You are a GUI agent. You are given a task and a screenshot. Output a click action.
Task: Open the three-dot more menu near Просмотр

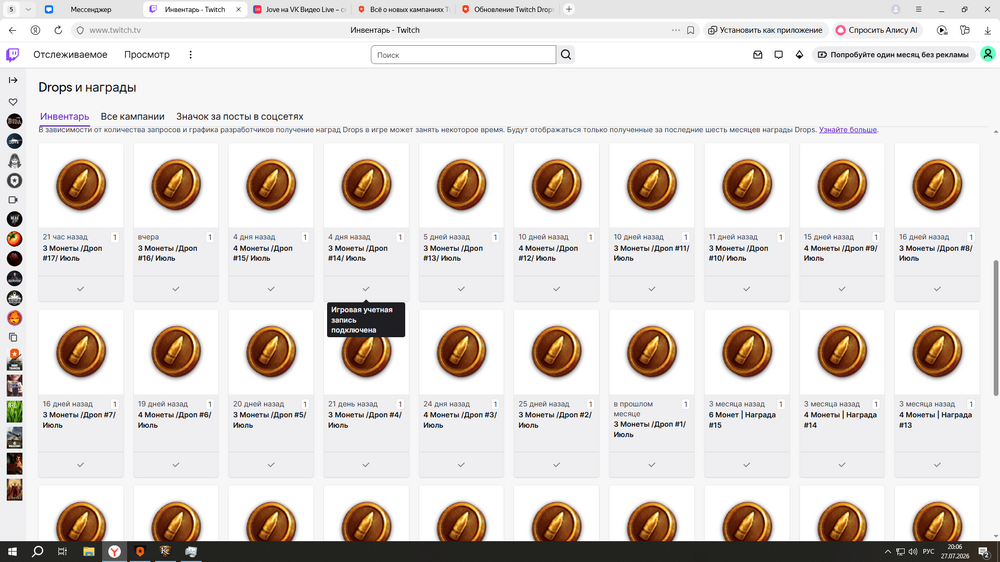click(190, 55)
